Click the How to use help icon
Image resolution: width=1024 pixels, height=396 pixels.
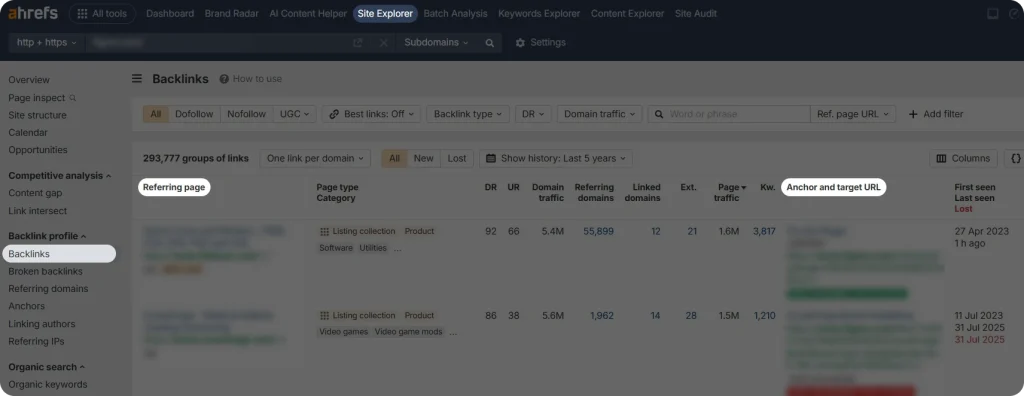click(224, 79)
